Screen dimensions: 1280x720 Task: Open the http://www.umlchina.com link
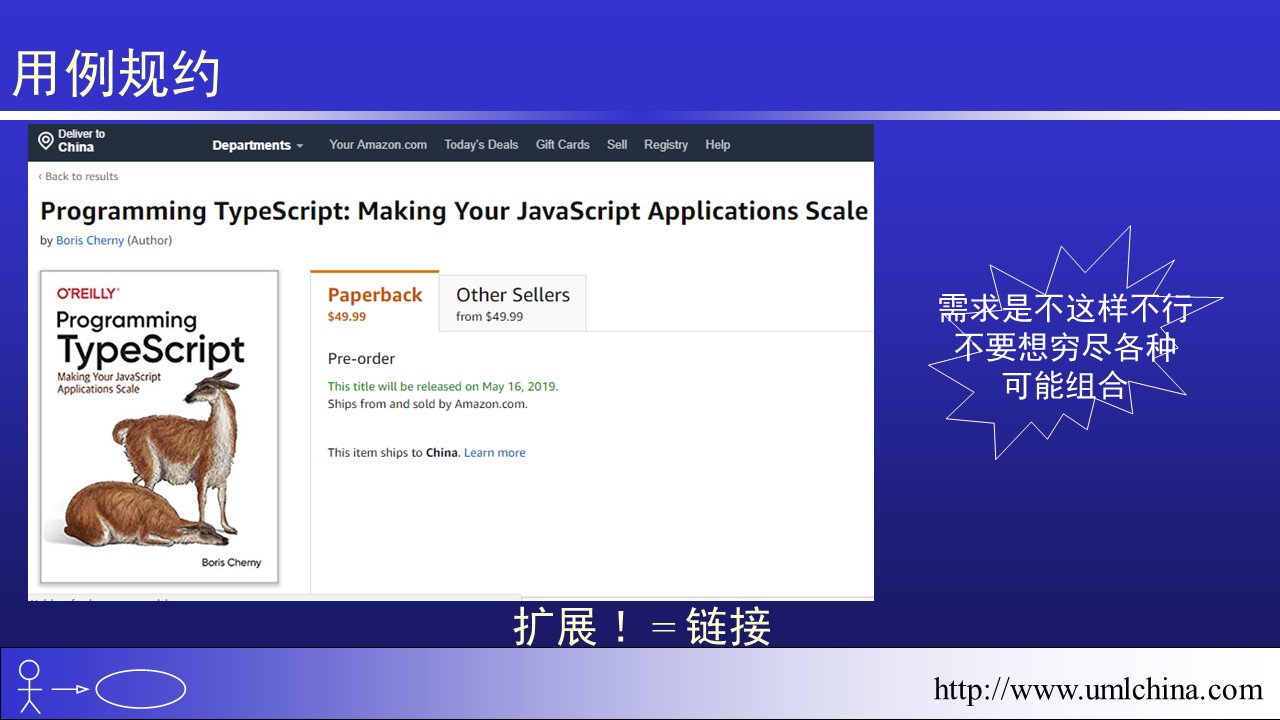1099,689
